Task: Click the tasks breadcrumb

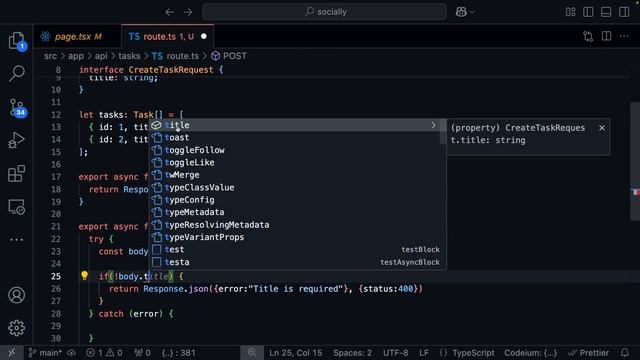Action: pyautogui.click(x=129, y=56)
